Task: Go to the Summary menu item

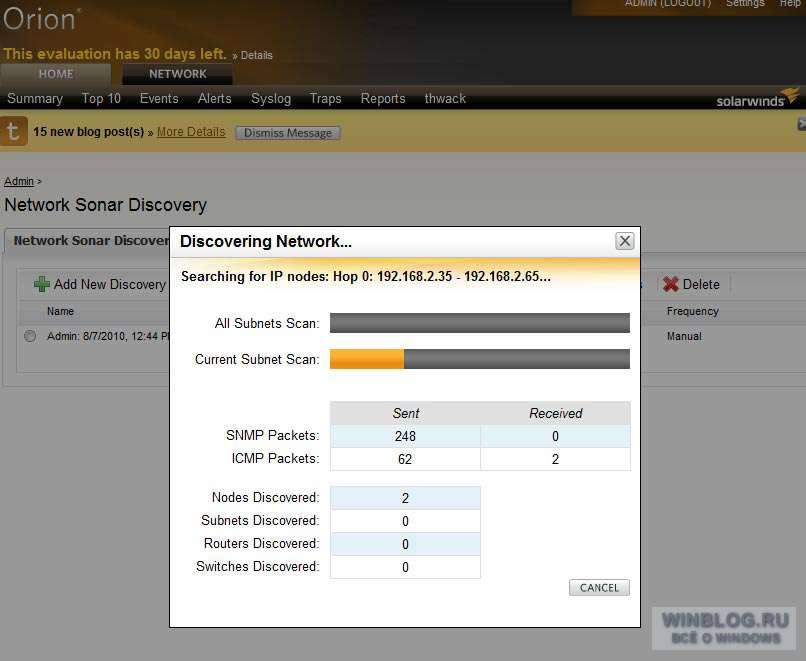Action: pyautogui.click(x=35, y=98)
